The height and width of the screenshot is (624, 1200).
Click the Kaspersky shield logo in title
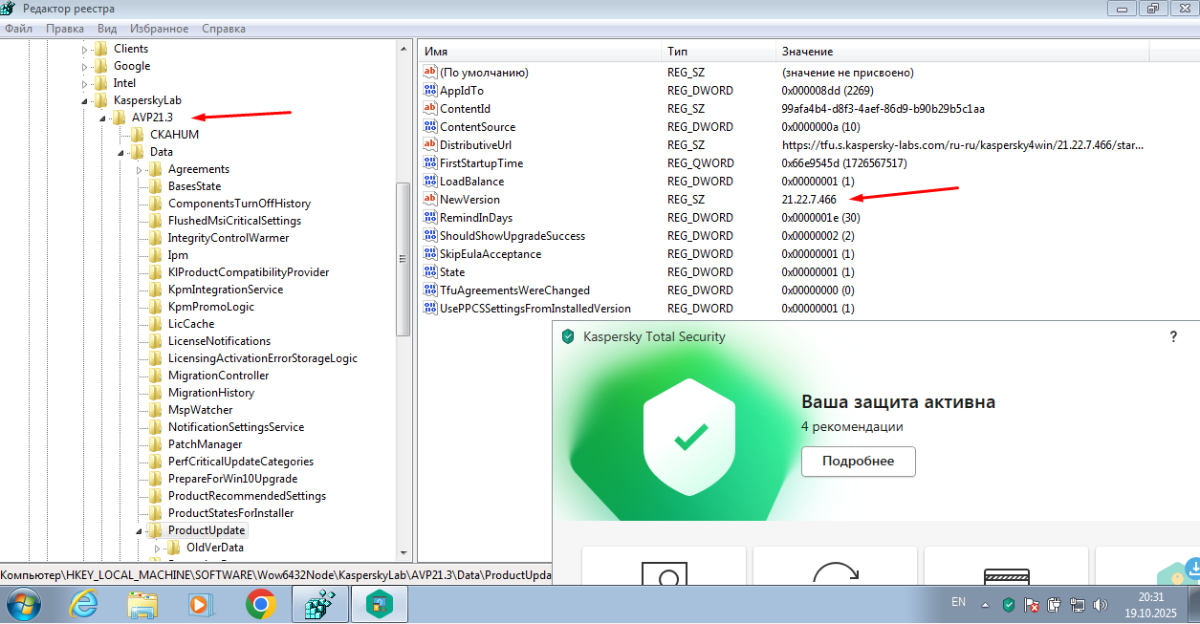[x=568, y=337]
